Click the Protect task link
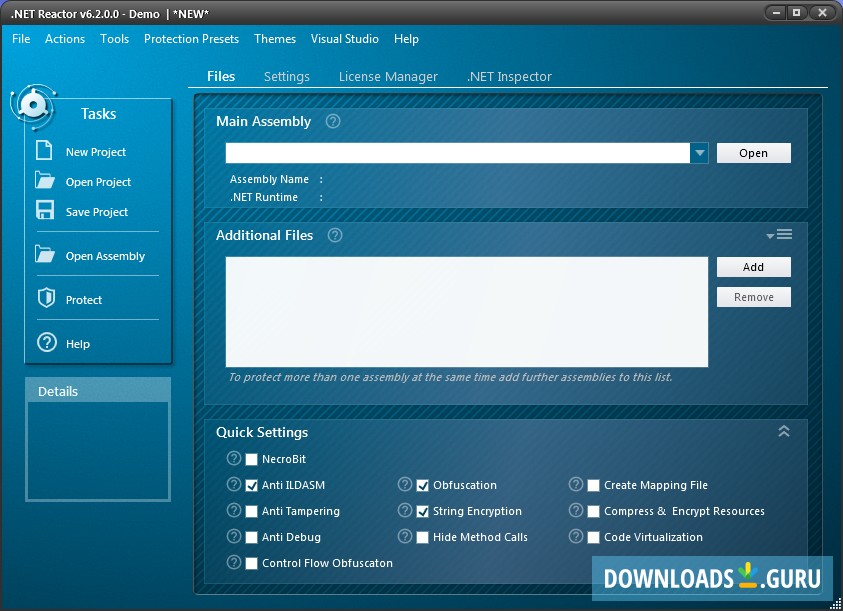 (83, 300)
